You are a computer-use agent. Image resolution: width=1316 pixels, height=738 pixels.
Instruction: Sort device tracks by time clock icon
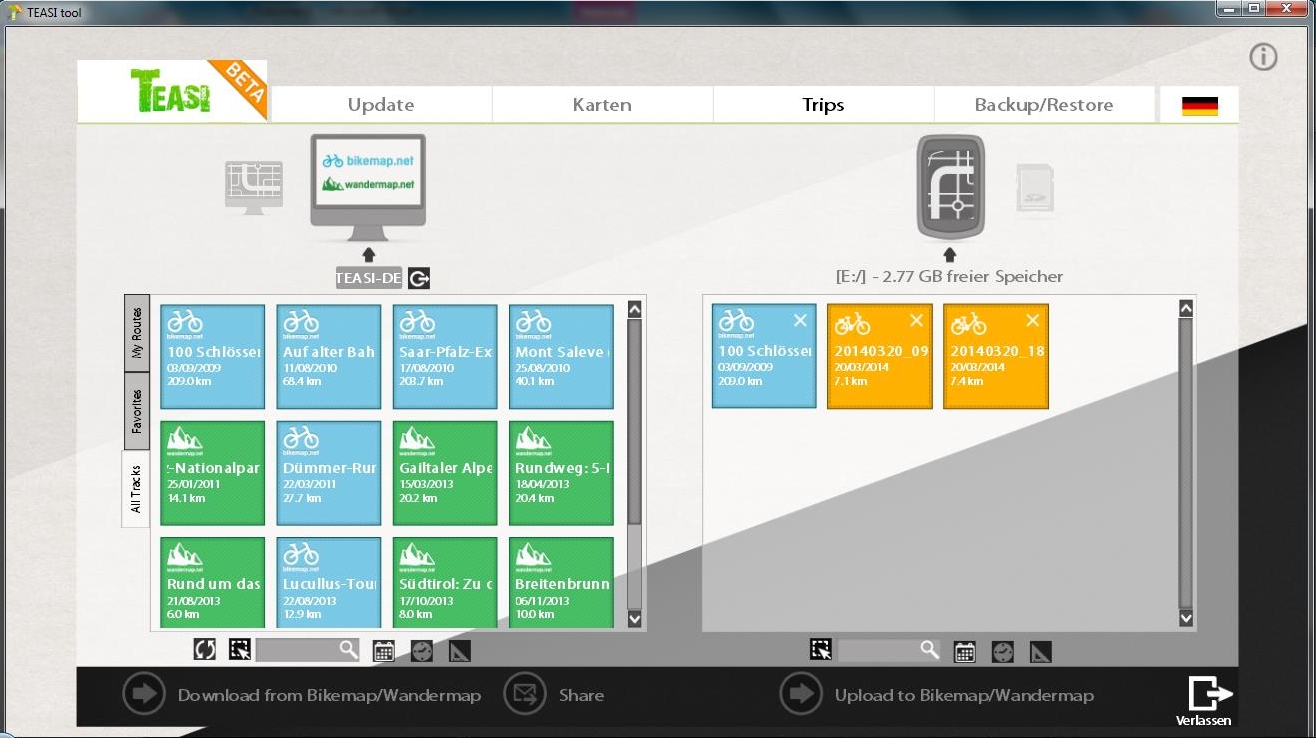[1002, 651]
